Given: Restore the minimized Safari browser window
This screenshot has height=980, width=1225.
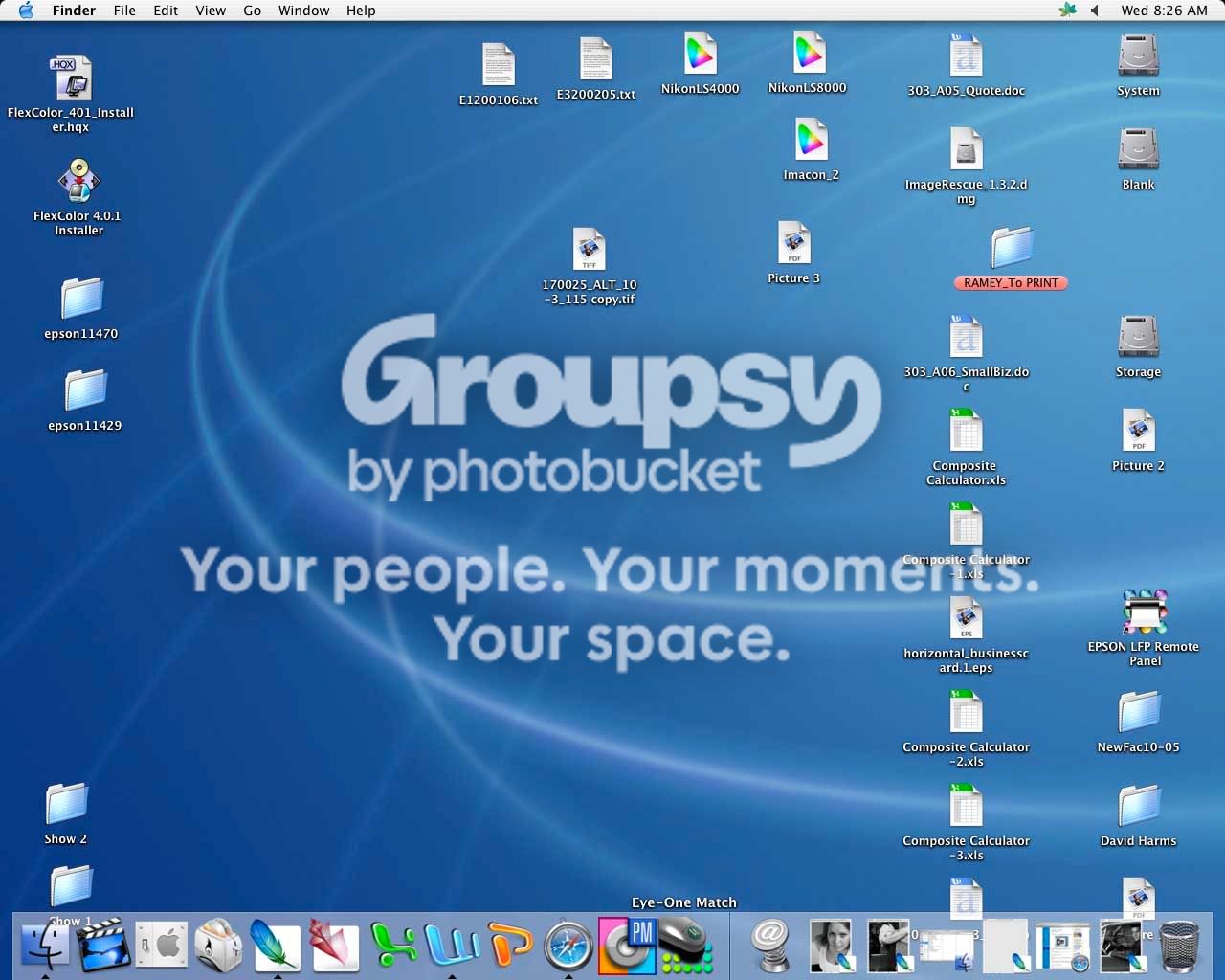Looking at the screenshot, I should coord(1062,947).
